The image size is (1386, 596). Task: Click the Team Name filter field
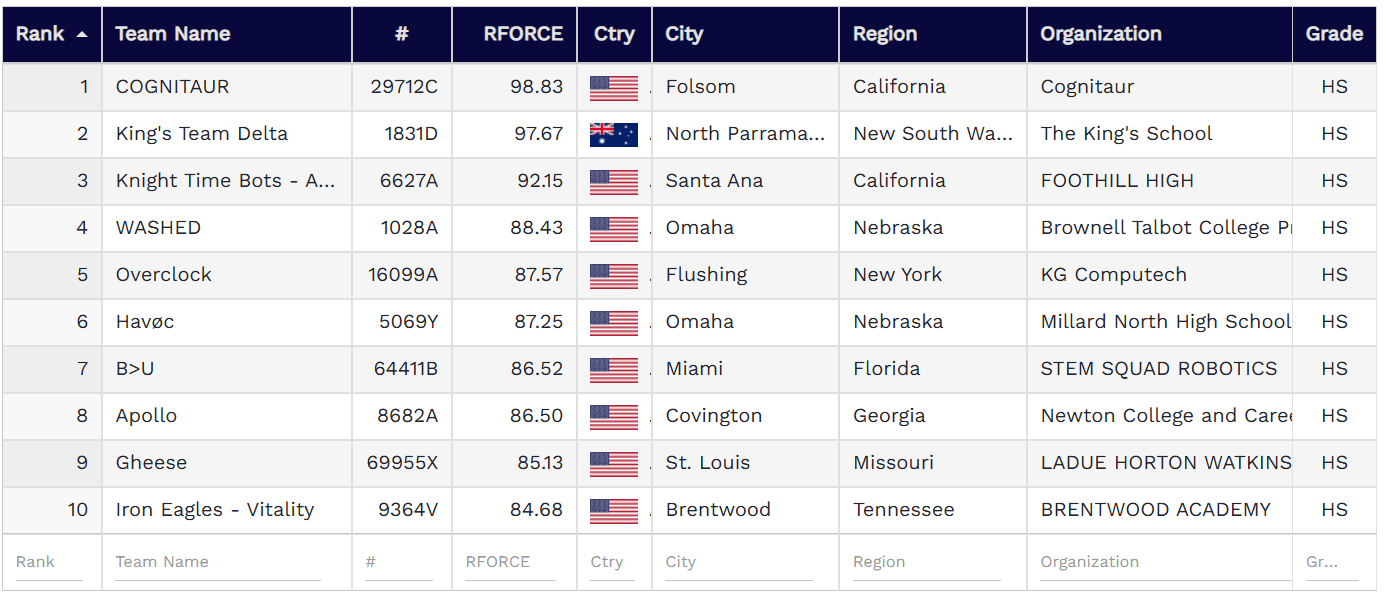pos(217,562)
